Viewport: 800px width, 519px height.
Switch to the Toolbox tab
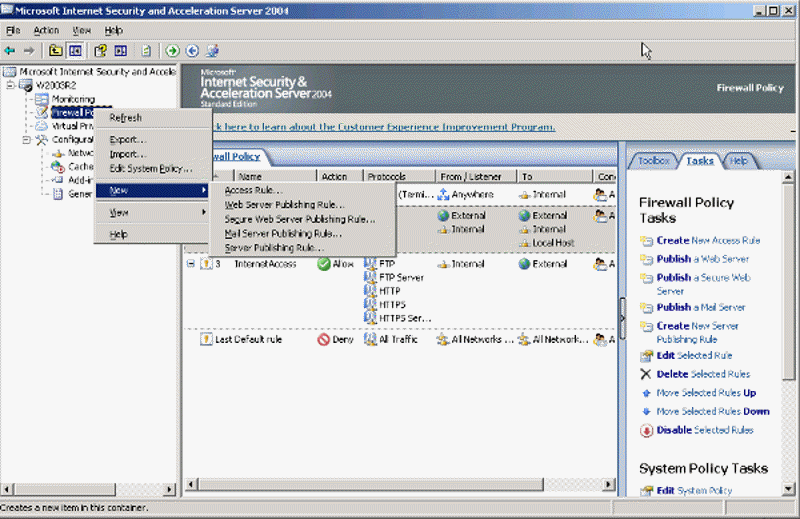[654, 161]
